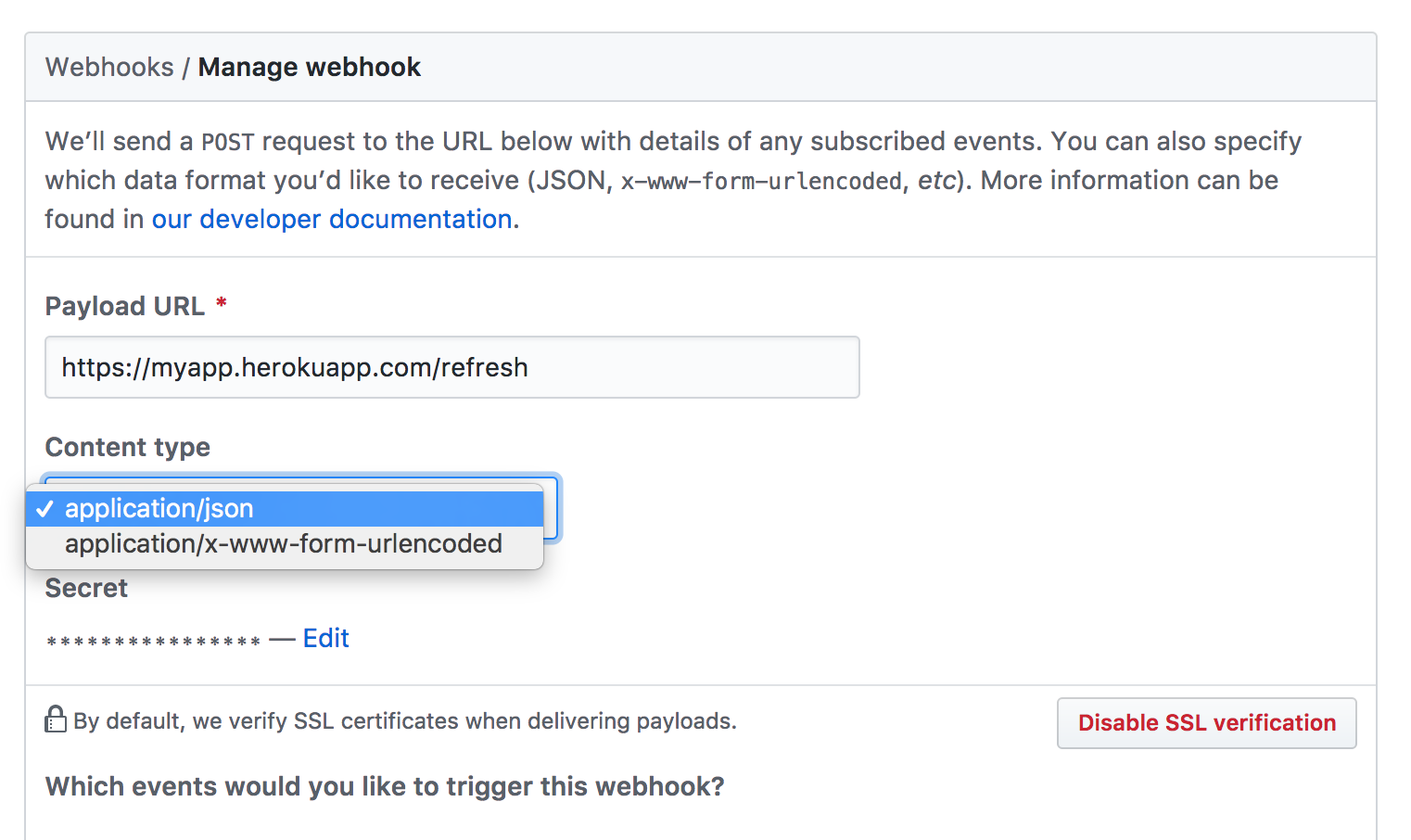Click the Webhooks breadcrumb link

coord(109,68)
